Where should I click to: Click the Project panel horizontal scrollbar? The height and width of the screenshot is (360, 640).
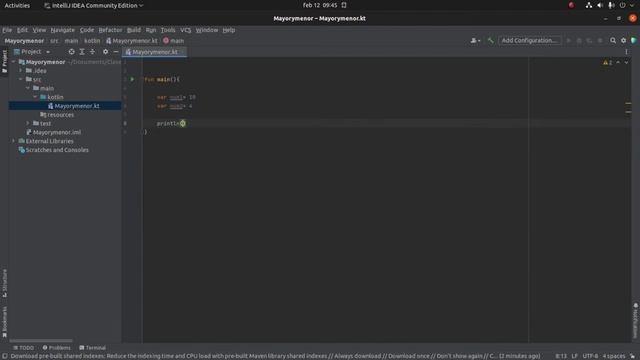click(x=41, y=340)
